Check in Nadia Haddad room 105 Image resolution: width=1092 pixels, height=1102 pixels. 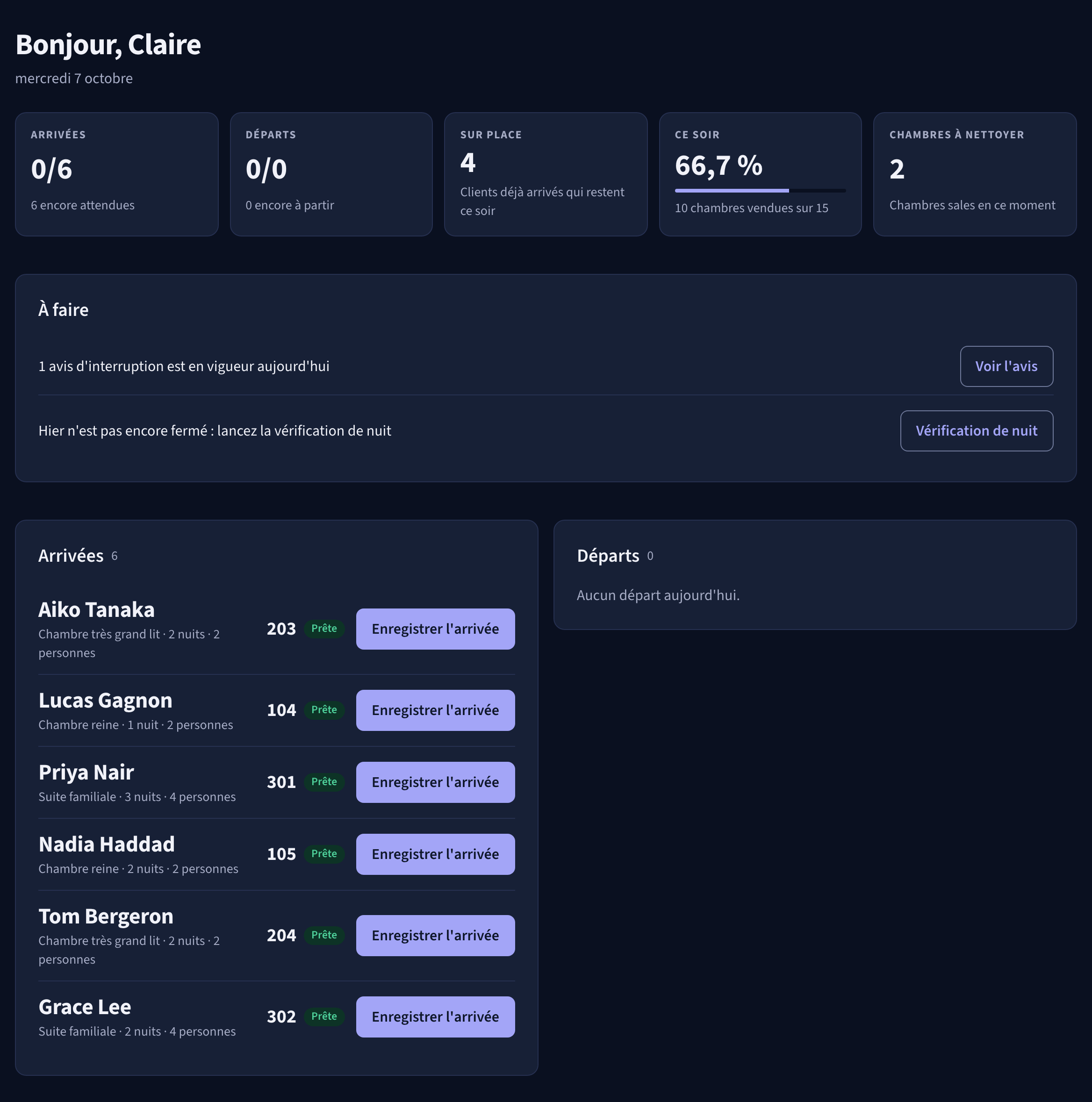tap(435, 854)
